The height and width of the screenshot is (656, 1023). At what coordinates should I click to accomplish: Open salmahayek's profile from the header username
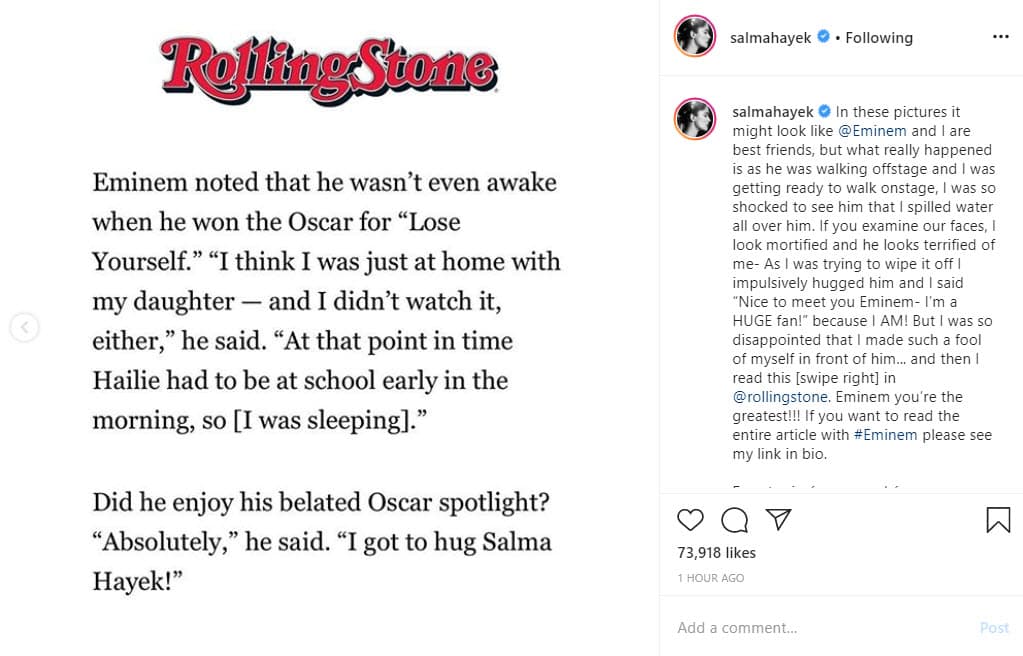click(x=772, y=37)
